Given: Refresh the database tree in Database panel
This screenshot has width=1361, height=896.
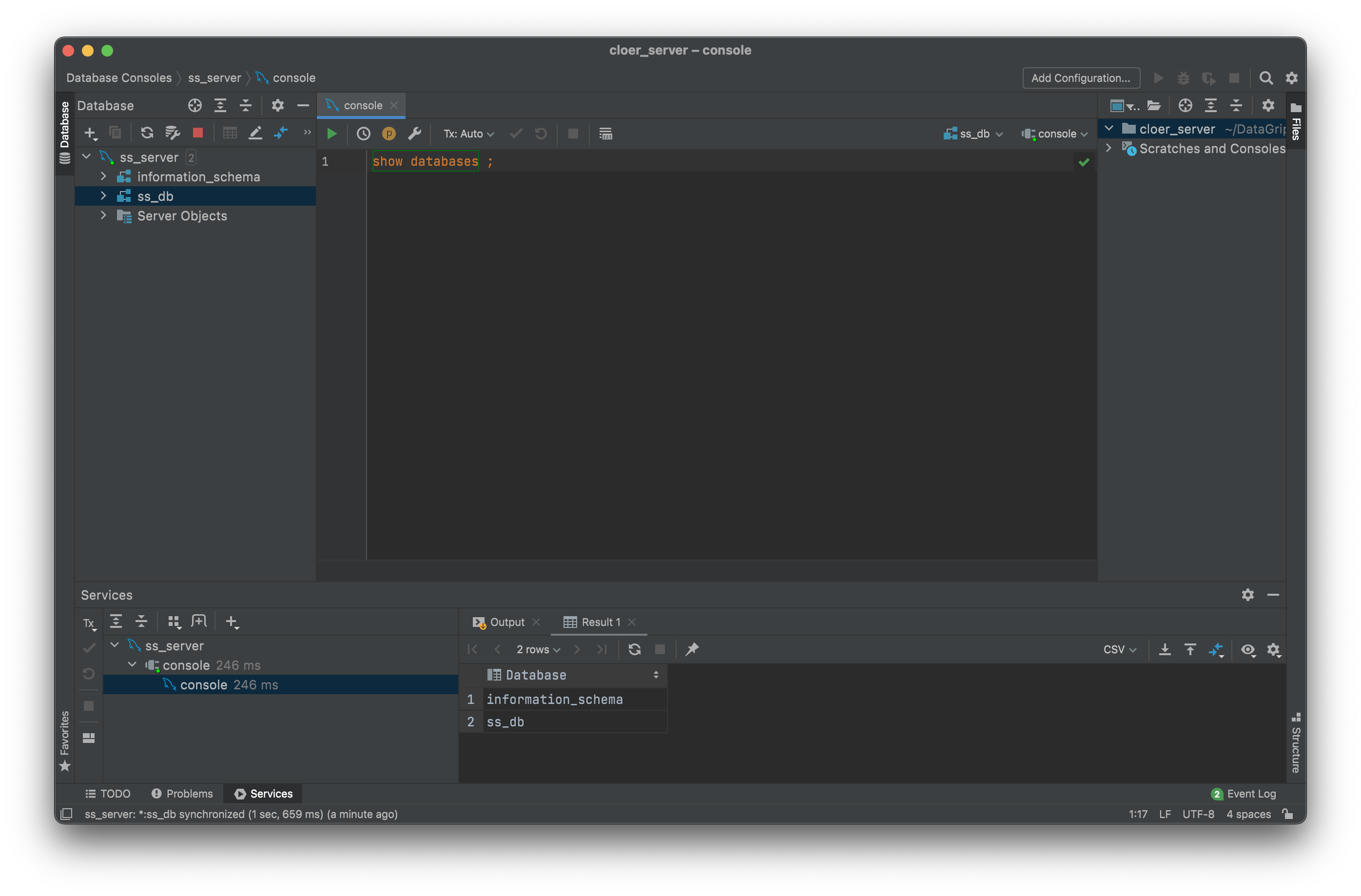Looking at the screenshot, I should (x=147, y=133).
